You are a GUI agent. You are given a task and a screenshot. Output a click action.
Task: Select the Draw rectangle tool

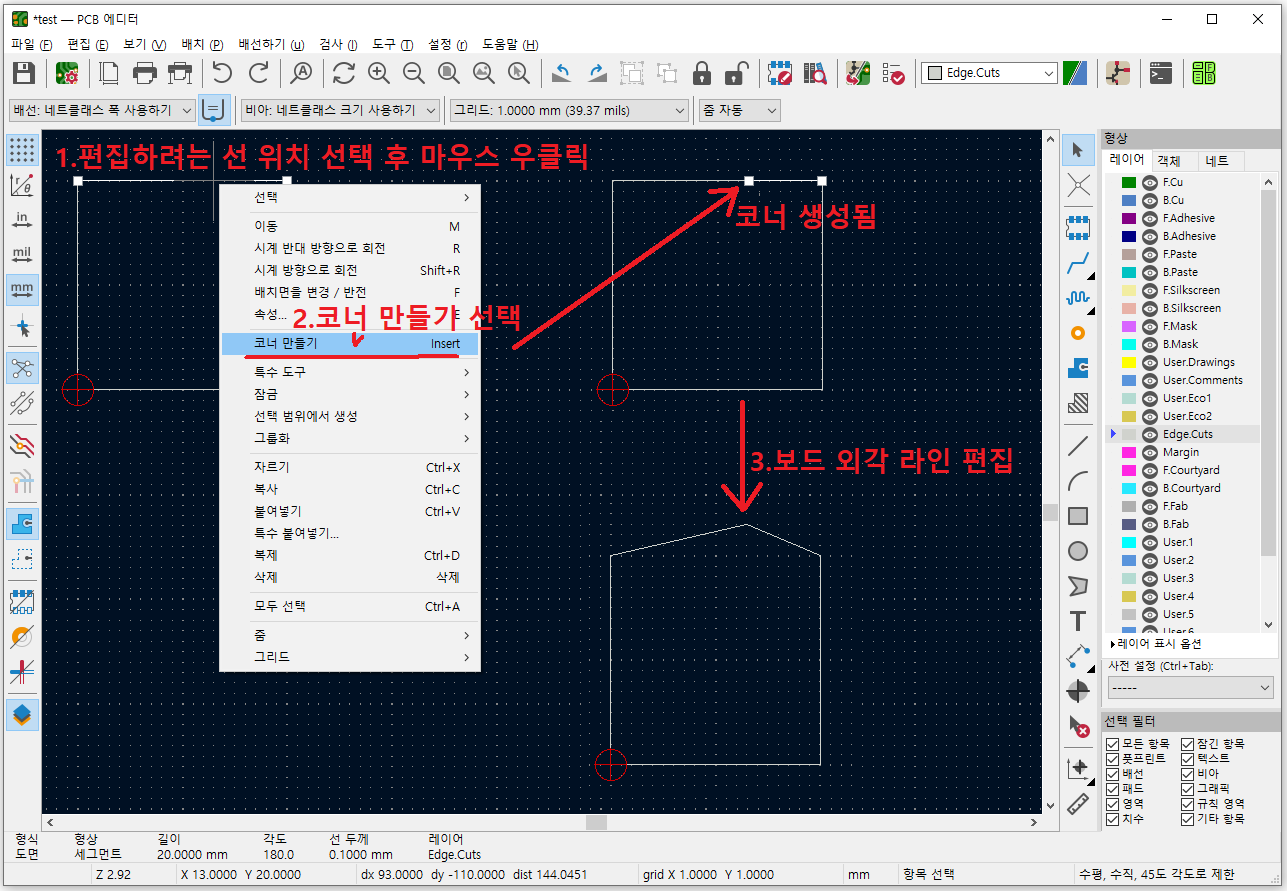1078,516
